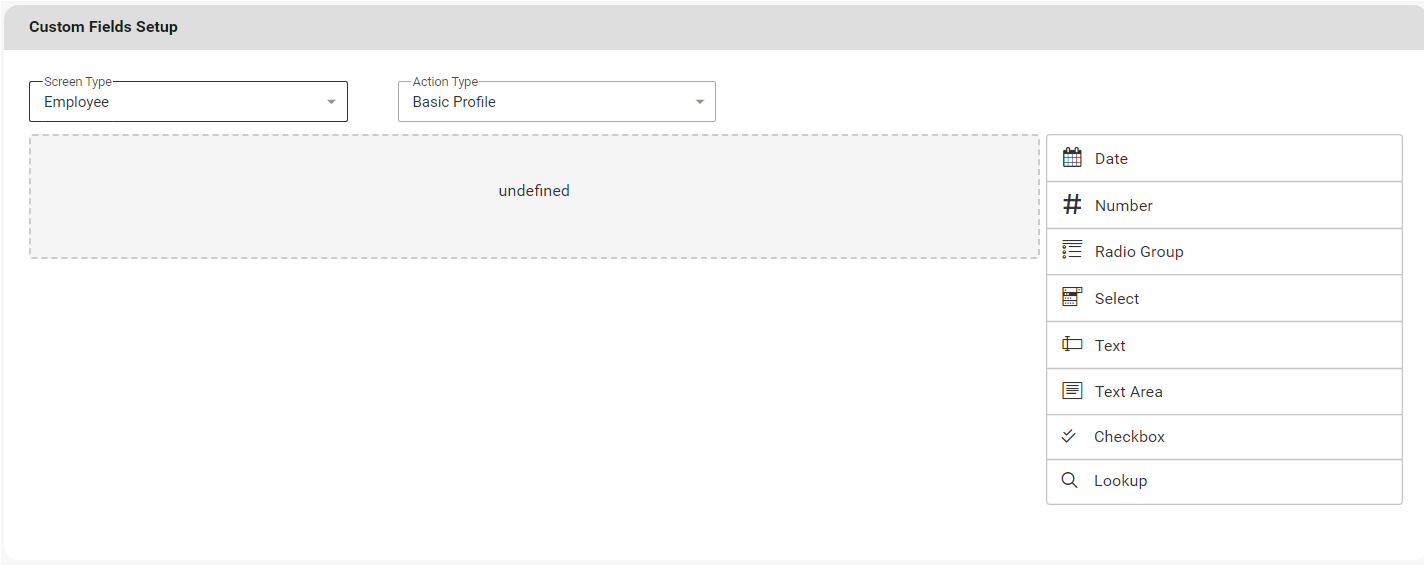The width and height of the screenshot is (1425, 566).
Task: Open the Employee screen type combo box
Action: 180,102
